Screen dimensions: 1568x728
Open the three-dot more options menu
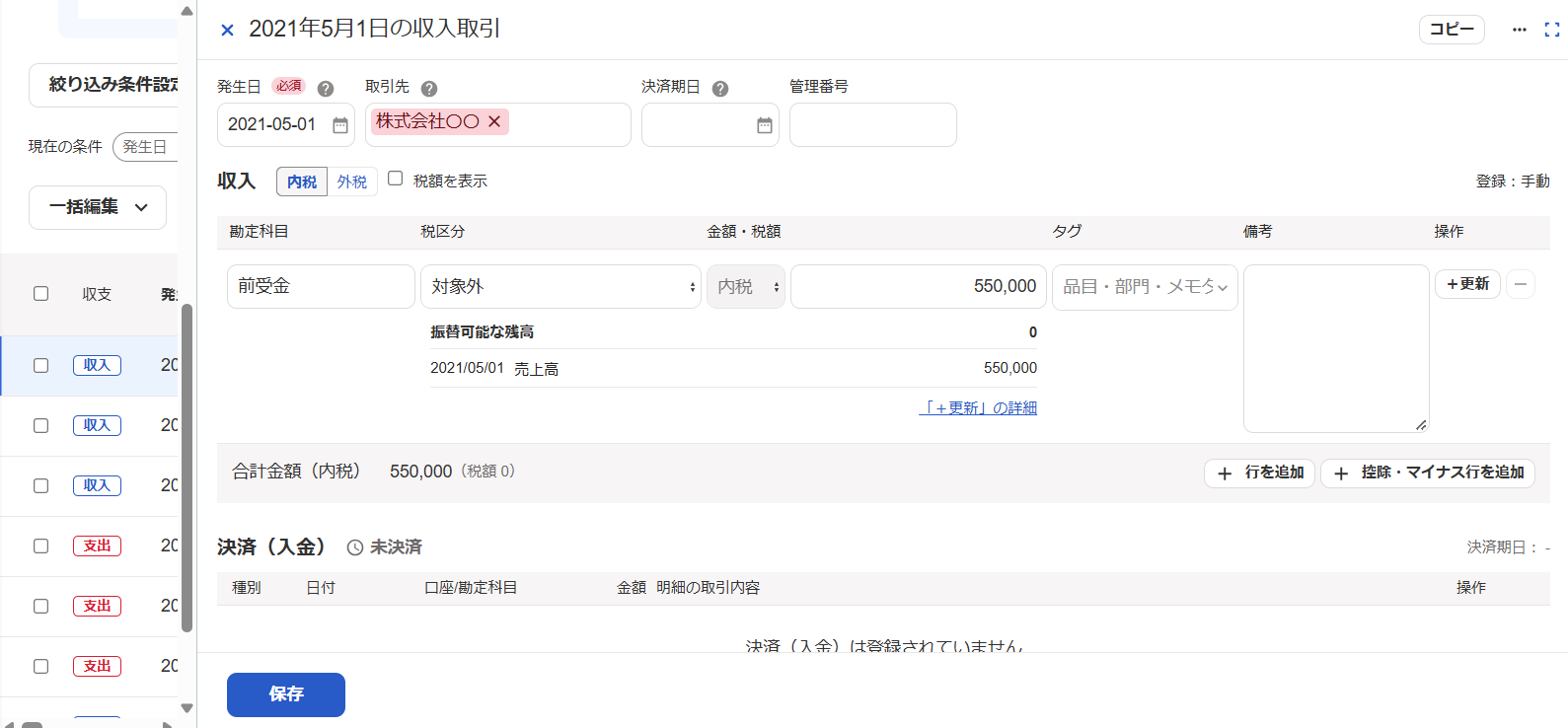point(1519,30)
